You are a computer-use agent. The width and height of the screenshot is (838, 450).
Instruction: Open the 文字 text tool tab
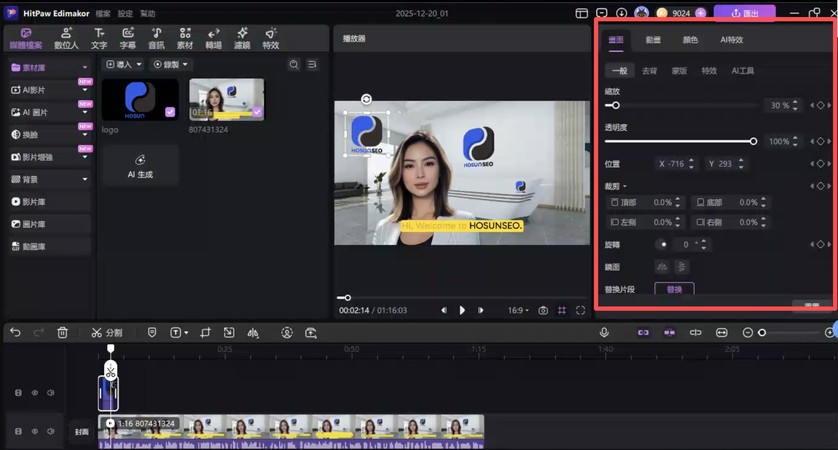(99, 38)
